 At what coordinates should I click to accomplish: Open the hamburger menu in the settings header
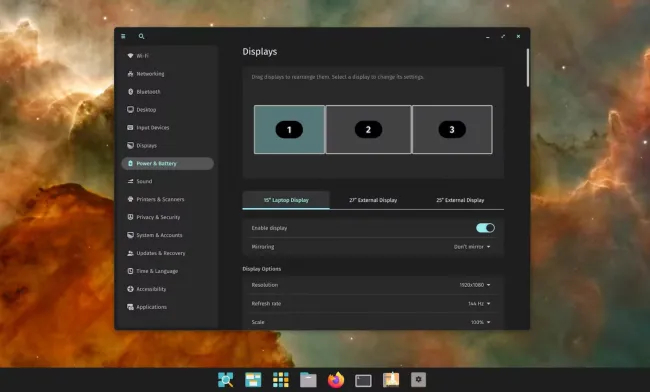tap(123, 36)
